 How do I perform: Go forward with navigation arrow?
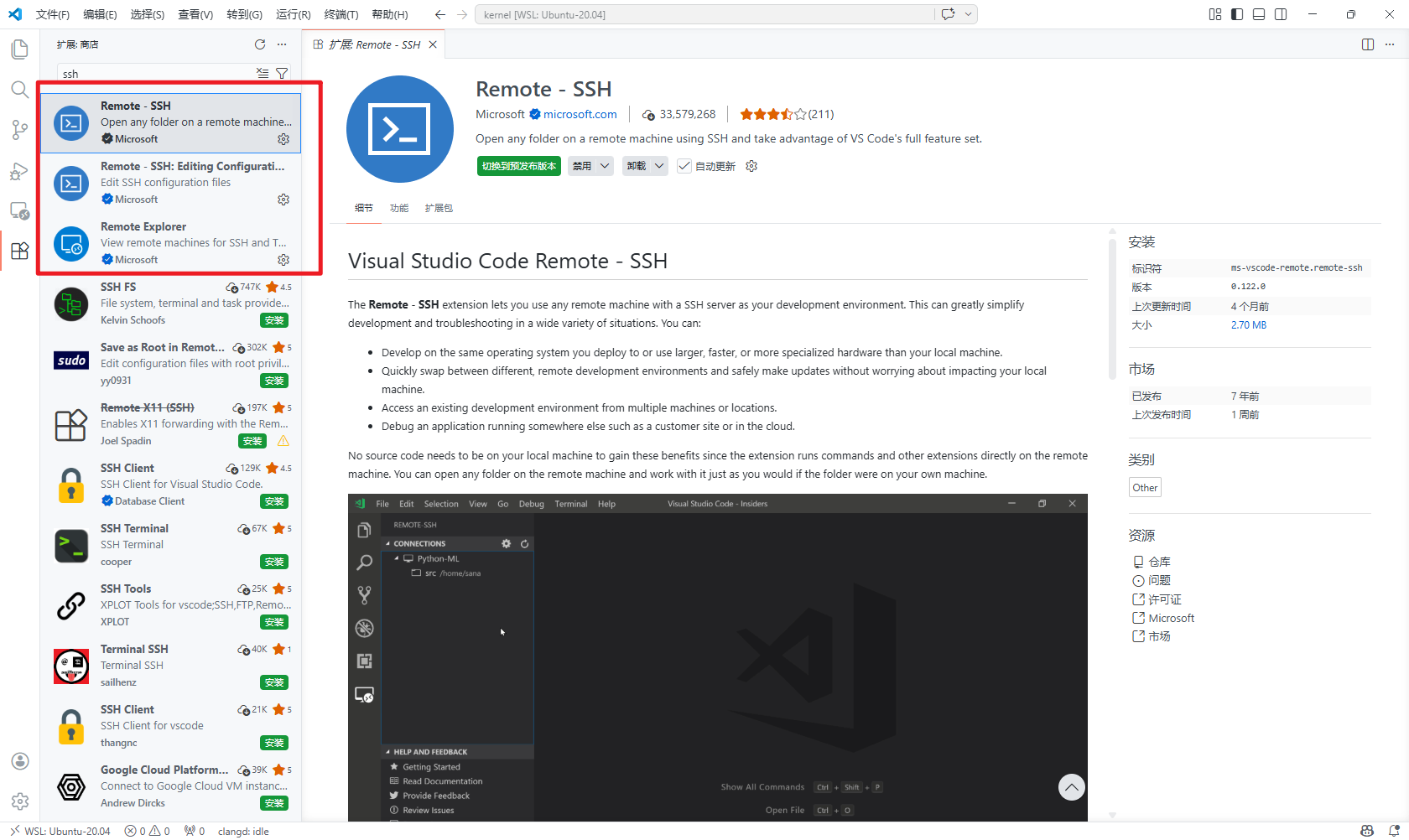tap(462, 14)
